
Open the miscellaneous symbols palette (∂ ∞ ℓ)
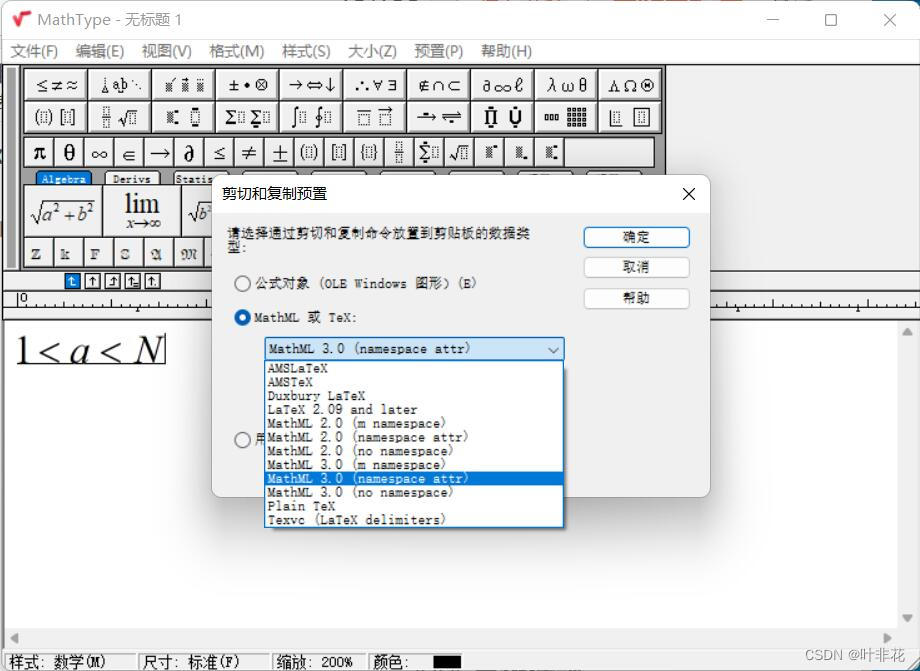[x=503, y=85]
